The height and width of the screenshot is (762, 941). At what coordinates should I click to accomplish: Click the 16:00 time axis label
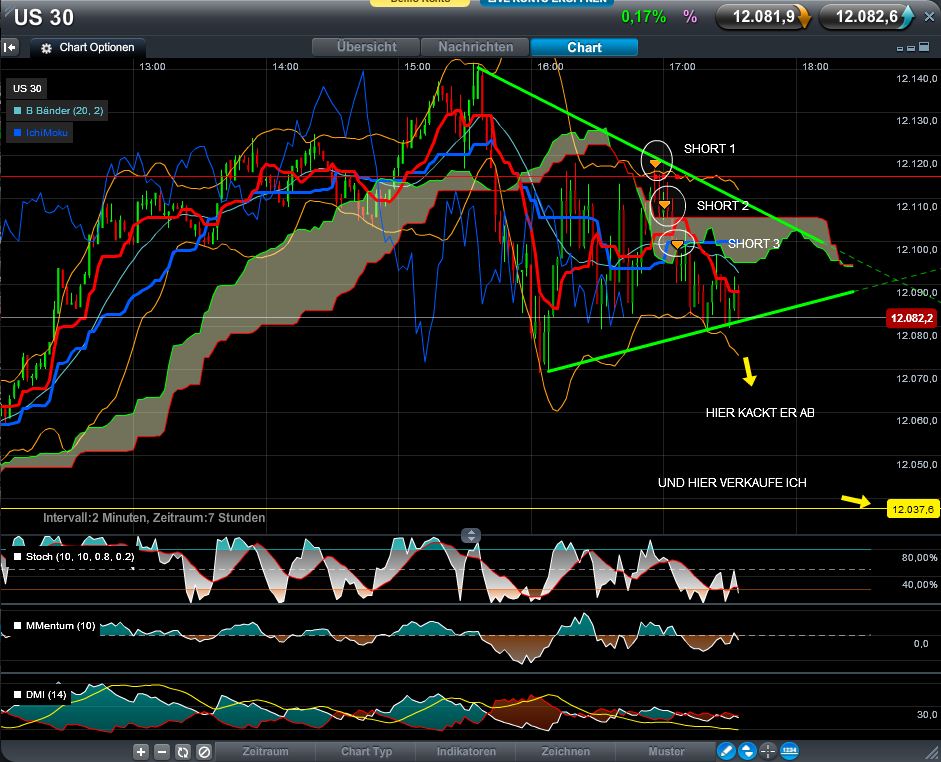pos(550,67)
